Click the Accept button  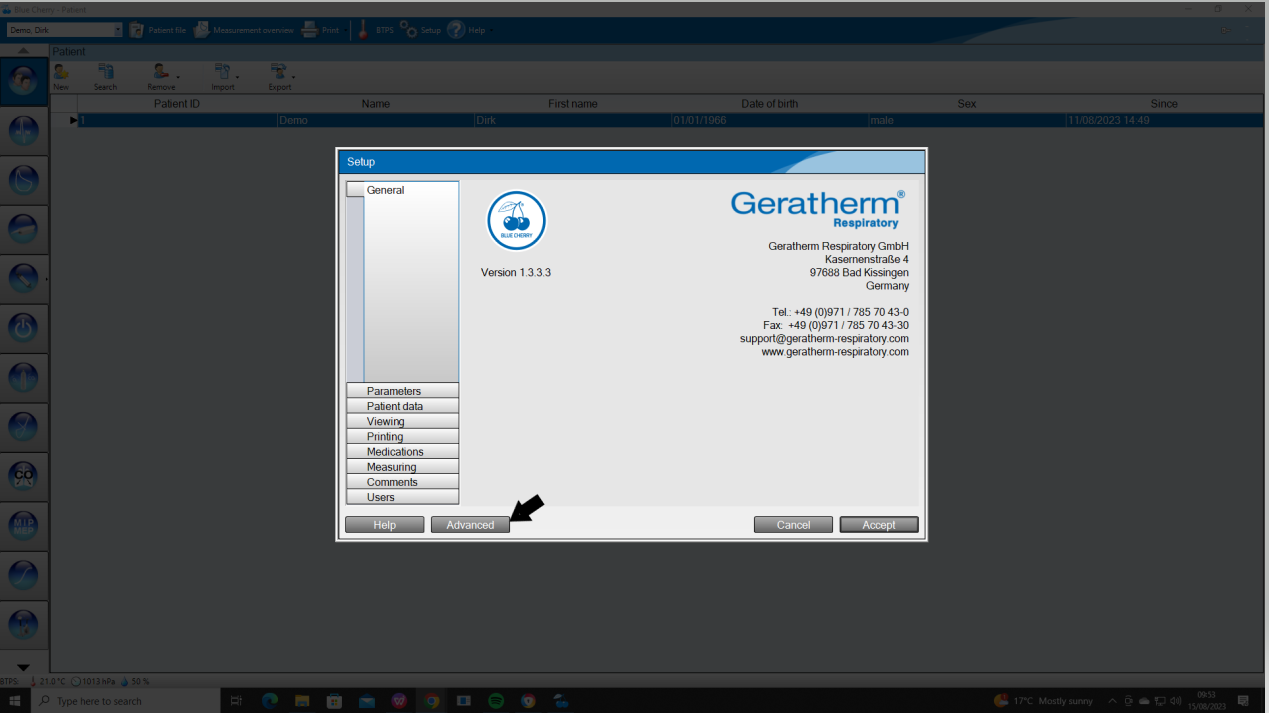click(x=879, y=525)
